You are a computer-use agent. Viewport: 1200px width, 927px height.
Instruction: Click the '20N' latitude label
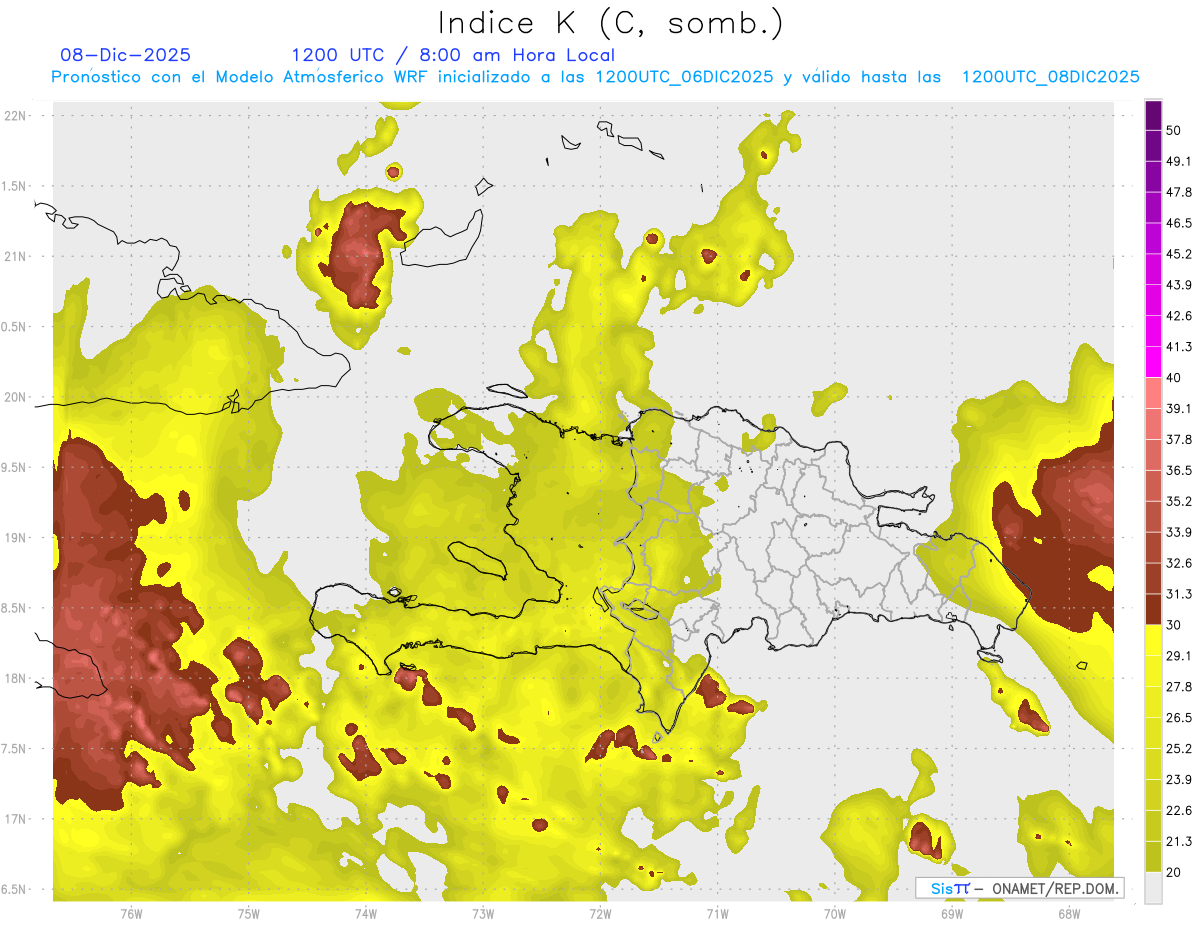(15, 397)
